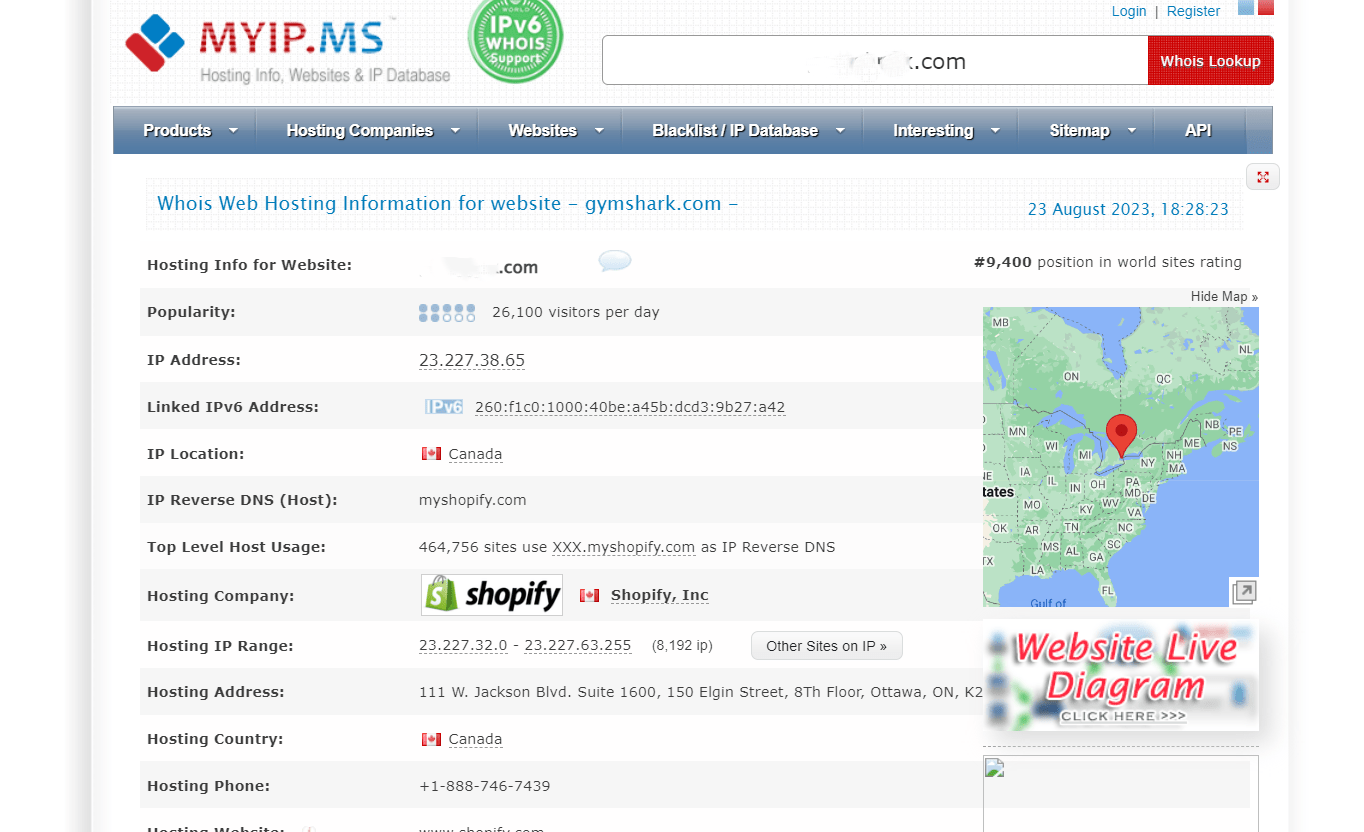Viewport: 1364px width, 832px height.
Task: Click the red map location marker
Action: click(1121, 436)
